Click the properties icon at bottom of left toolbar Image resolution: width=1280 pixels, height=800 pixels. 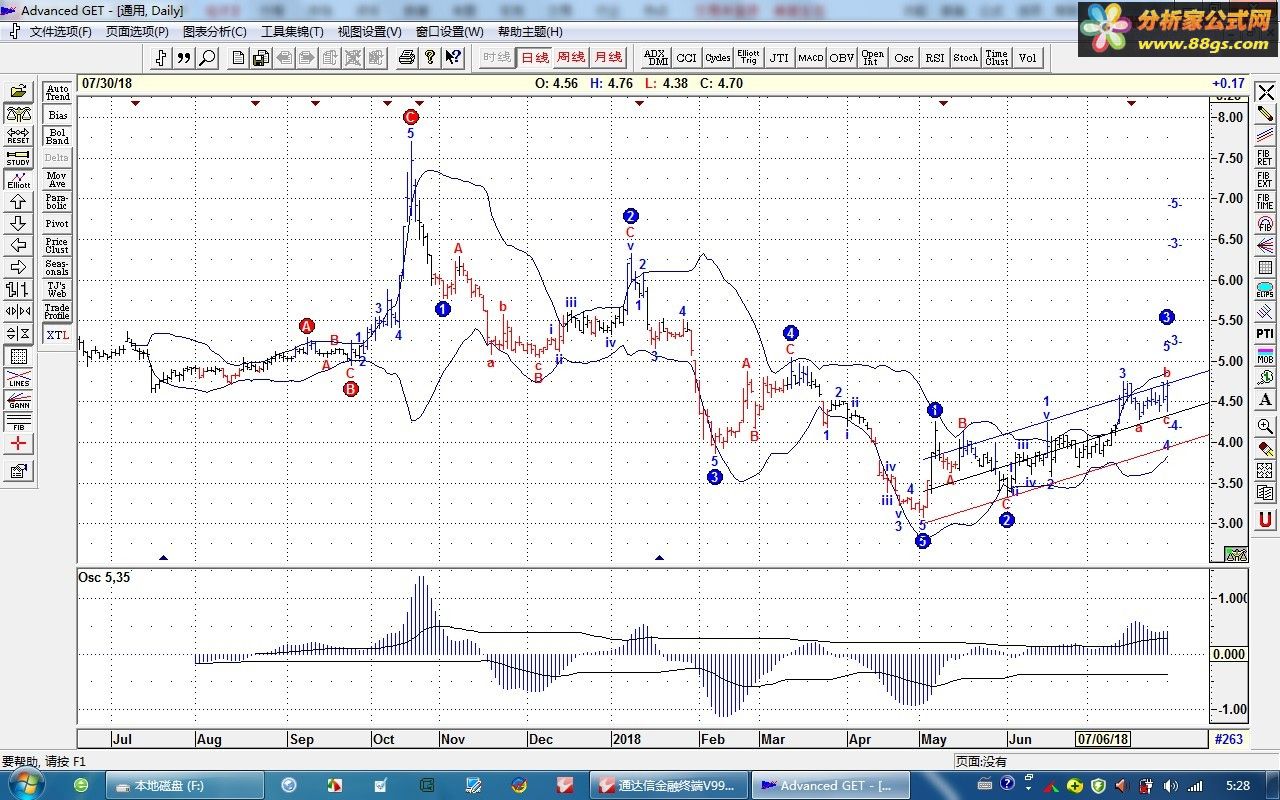tap(18, 470)
